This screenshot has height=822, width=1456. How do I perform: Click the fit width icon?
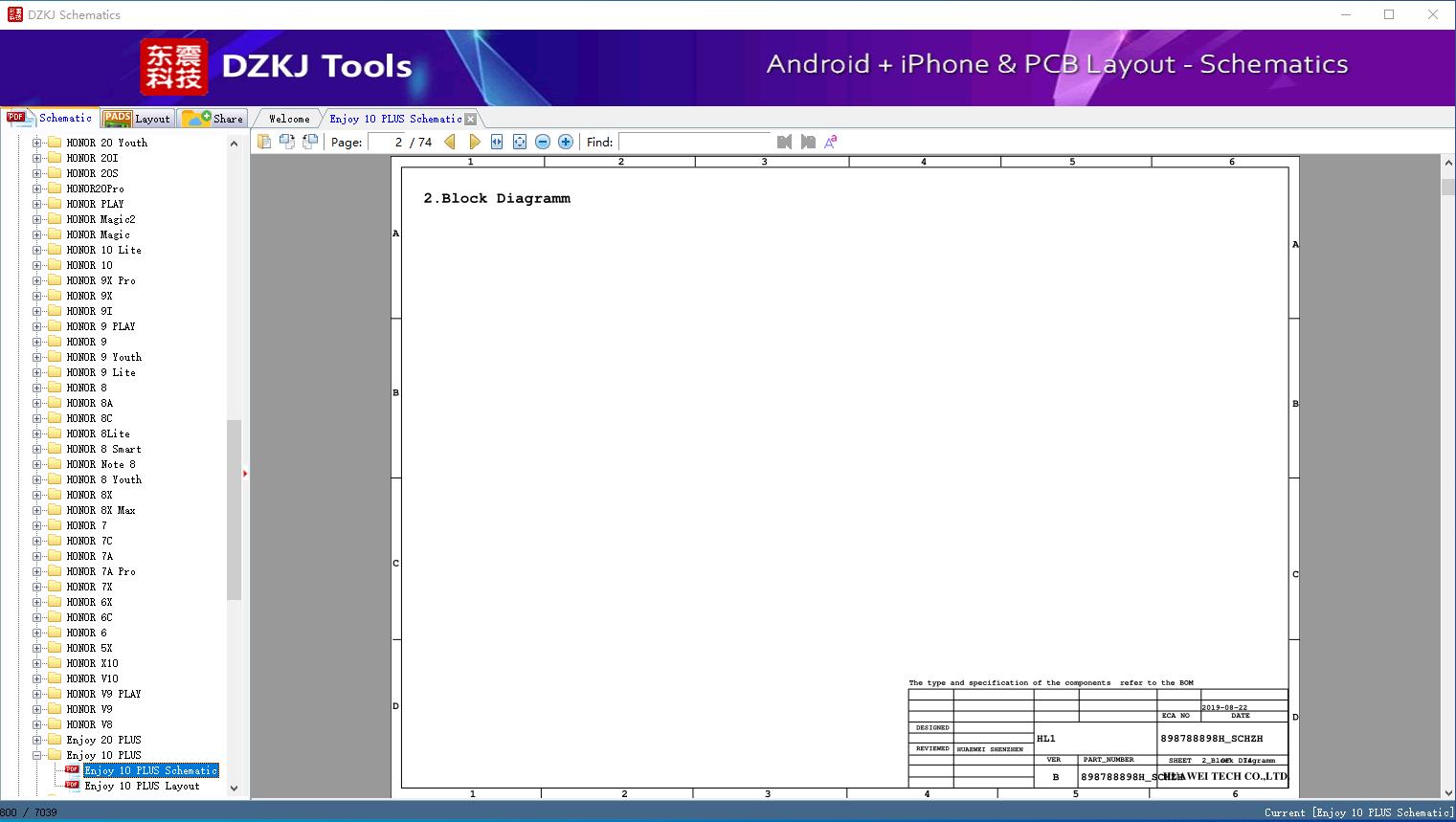[497, 142]
